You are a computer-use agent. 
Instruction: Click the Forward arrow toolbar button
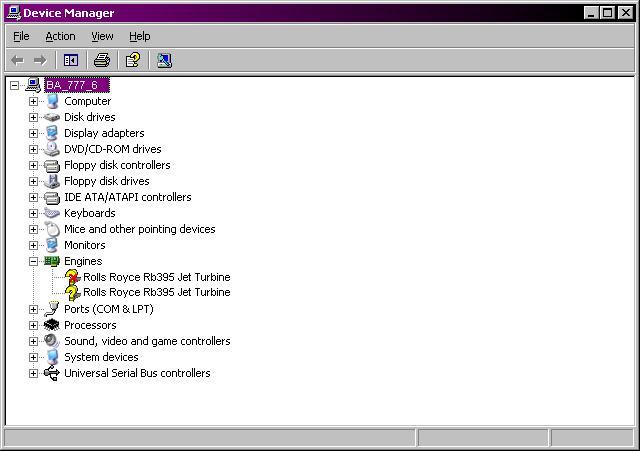coord(40,61)
